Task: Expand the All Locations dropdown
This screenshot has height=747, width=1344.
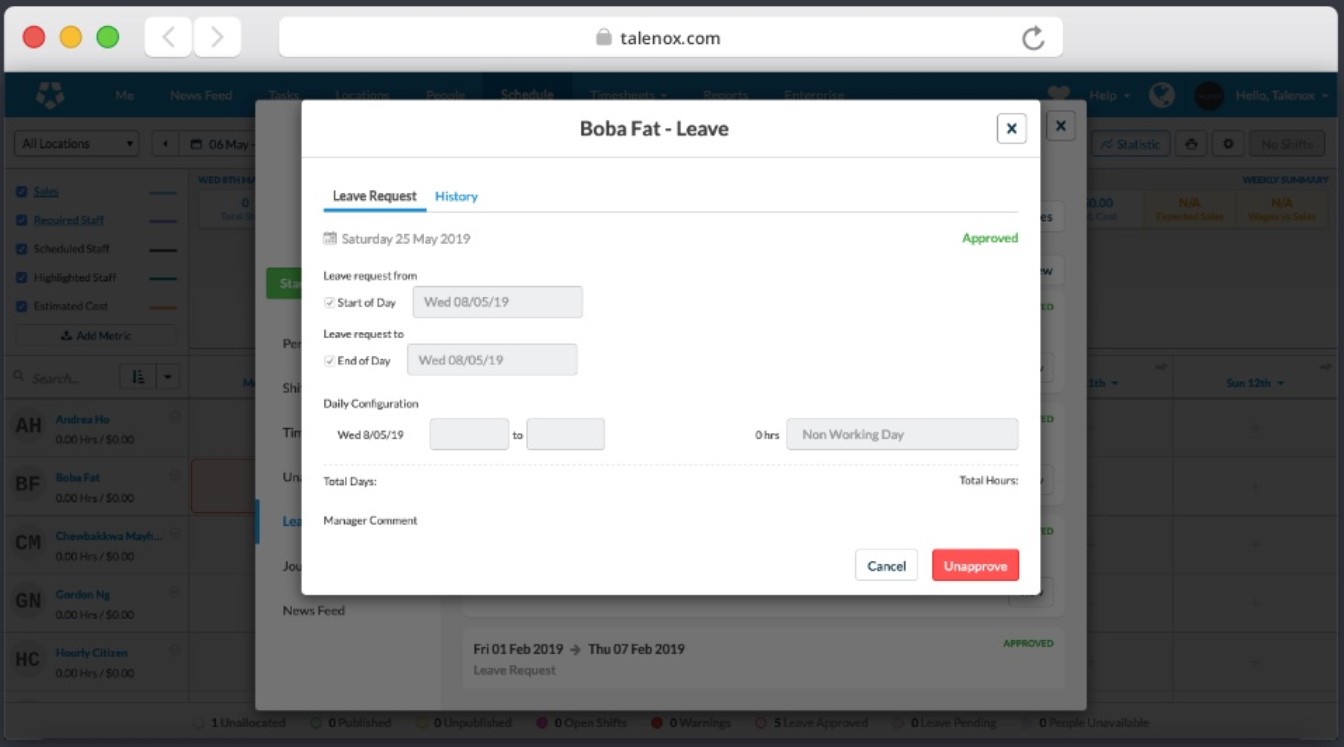Action: pyautogui.click(x=76, y=144)
